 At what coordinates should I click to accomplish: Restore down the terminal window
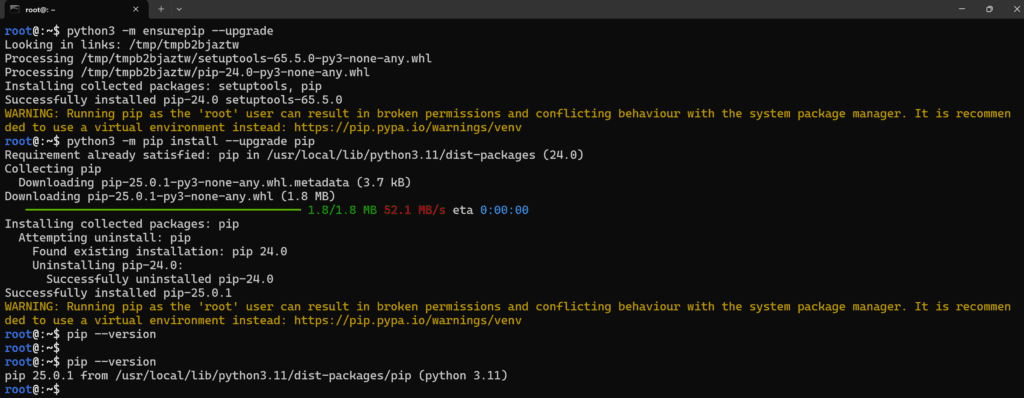tap(989, 9)
